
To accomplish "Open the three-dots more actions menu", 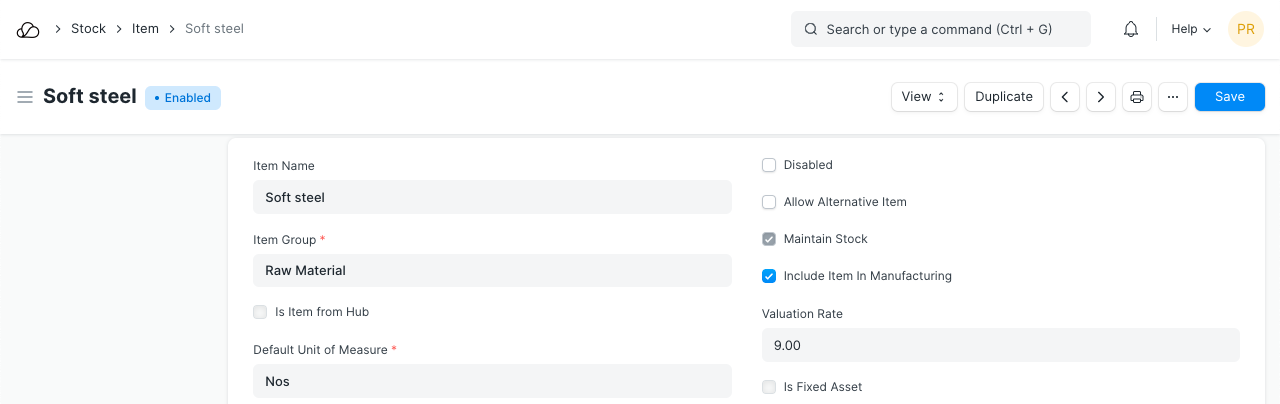I will [x=1173, y=97].
